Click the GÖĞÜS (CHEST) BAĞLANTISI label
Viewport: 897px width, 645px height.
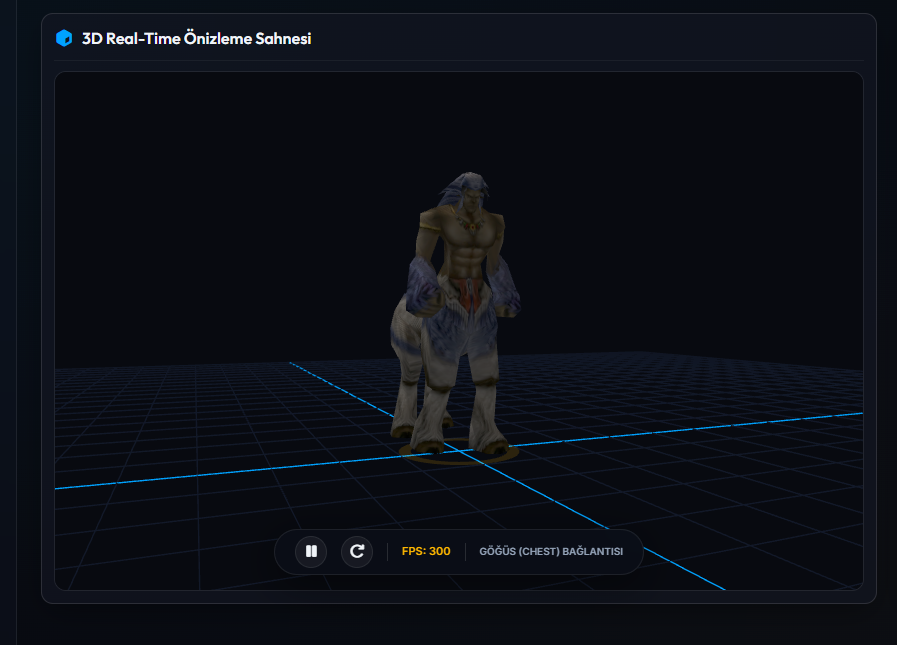tap(551, 551)
